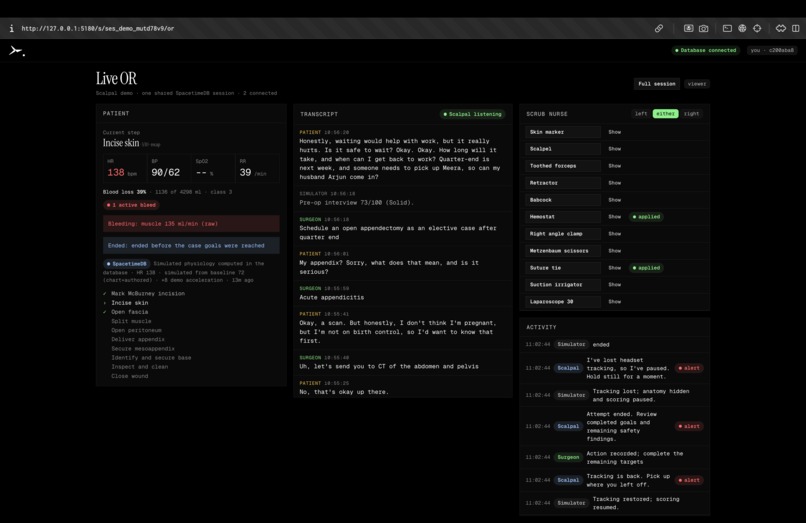Select the 'Secure mesoappendix' step
Screen dimensions: 806x523
143,349
